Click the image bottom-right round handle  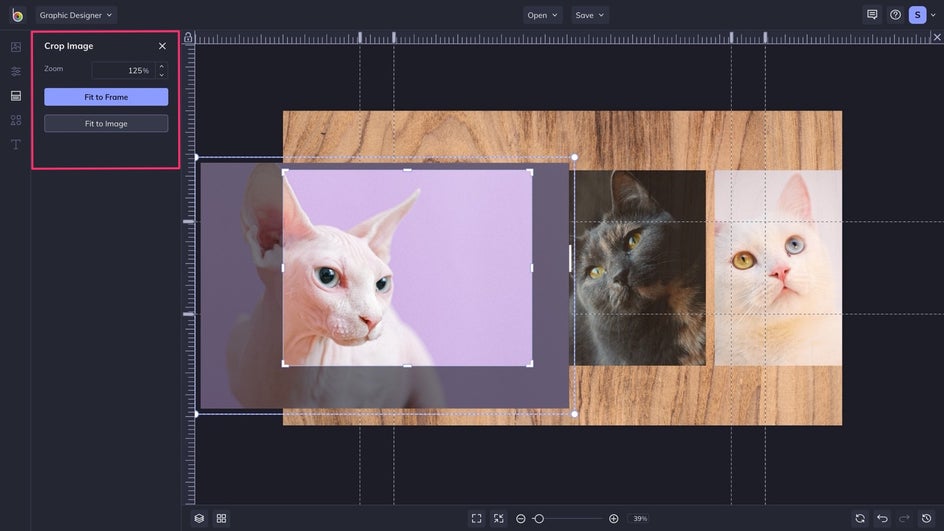tap(574, 414)
